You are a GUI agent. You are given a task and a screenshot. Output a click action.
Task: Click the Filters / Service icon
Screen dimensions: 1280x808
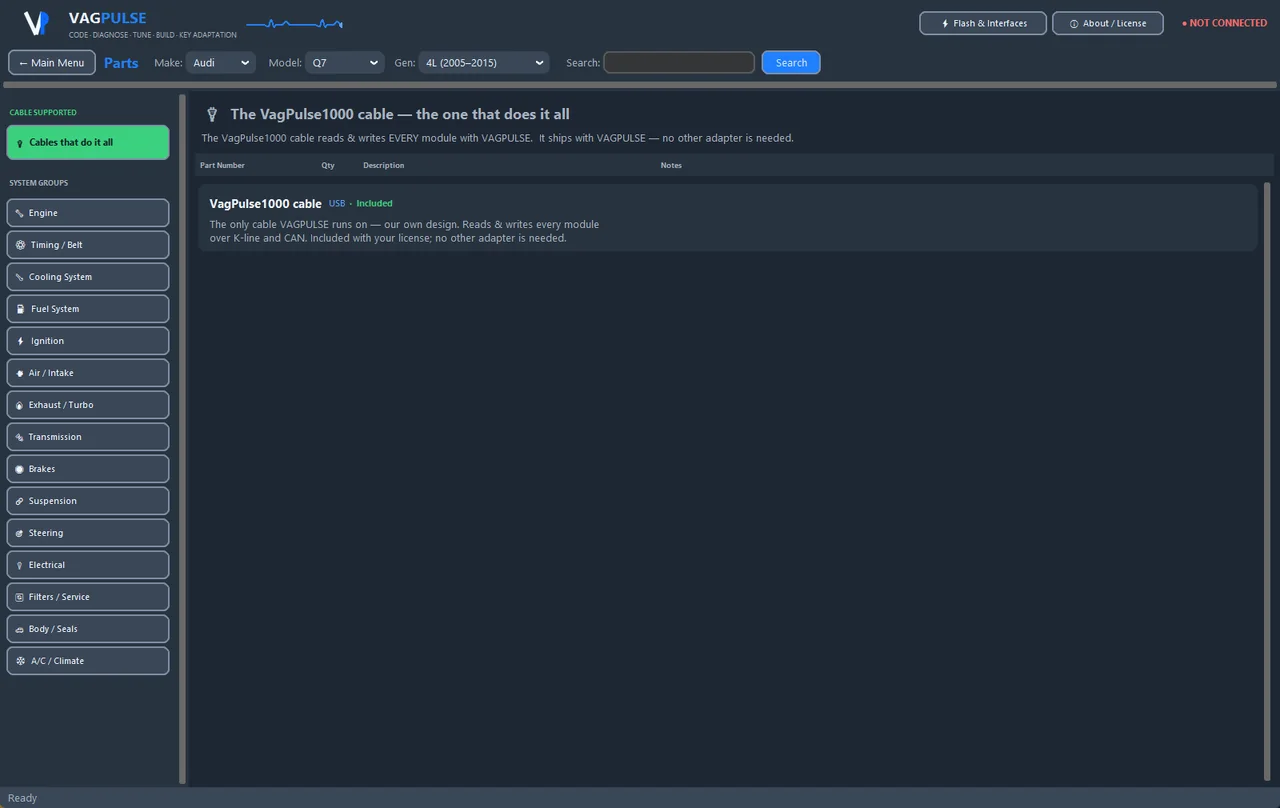coord(20,597)
